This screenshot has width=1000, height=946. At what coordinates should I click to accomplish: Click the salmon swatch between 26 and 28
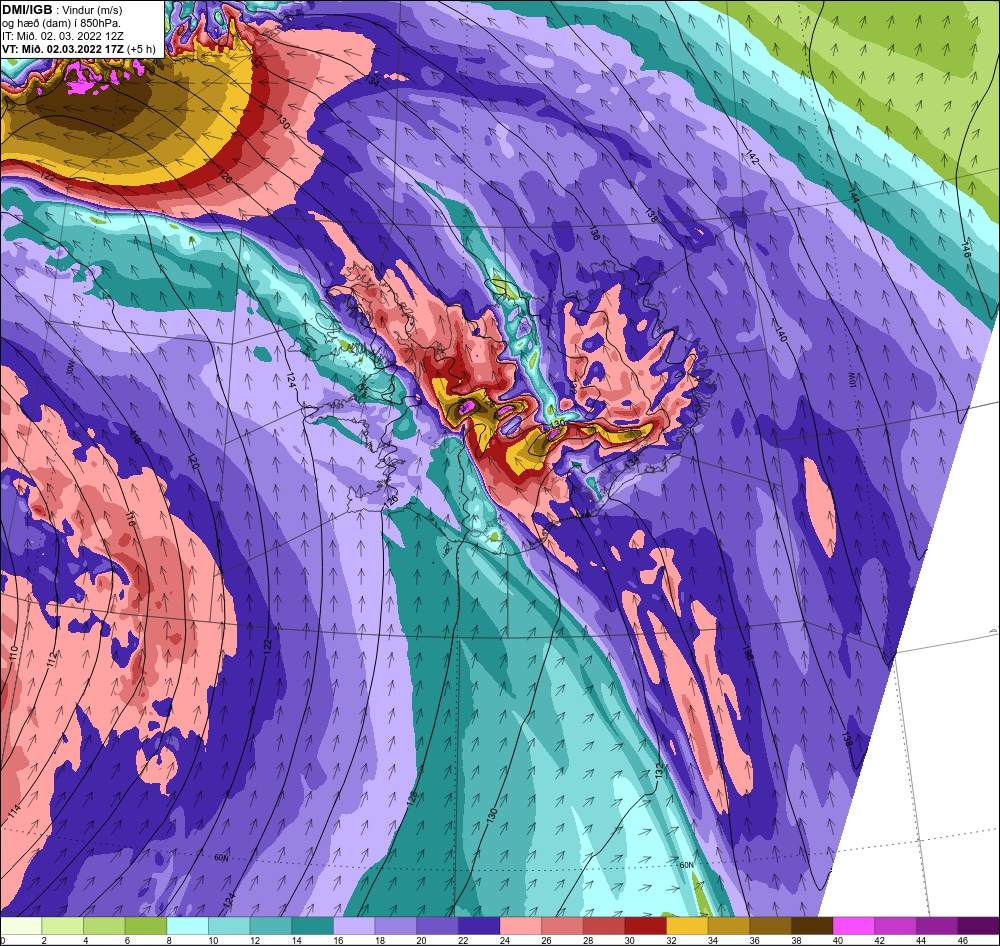(562, 926)
